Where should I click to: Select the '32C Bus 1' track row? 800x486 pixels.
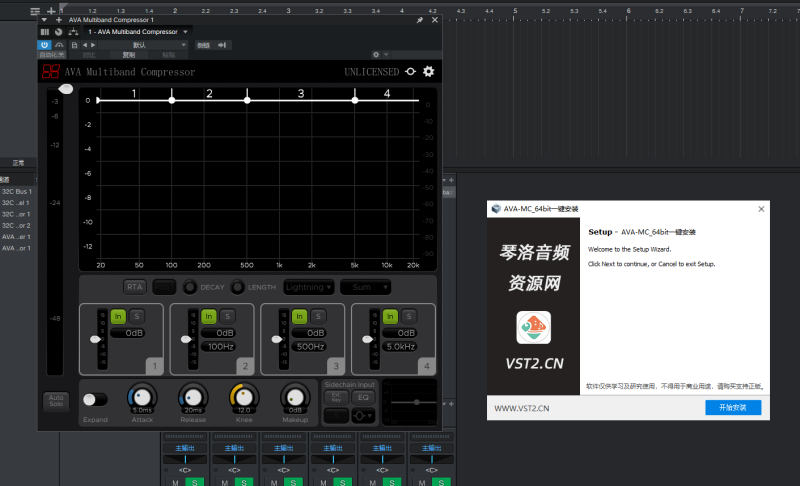18,192
